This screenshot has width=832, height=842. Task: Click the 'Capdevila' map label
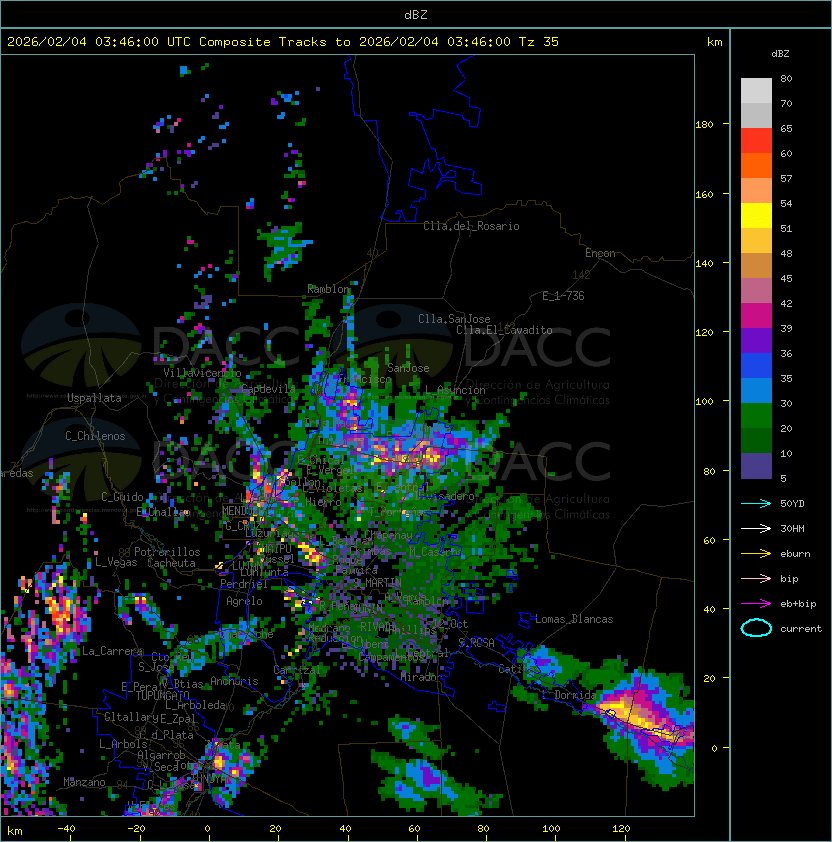268,389
